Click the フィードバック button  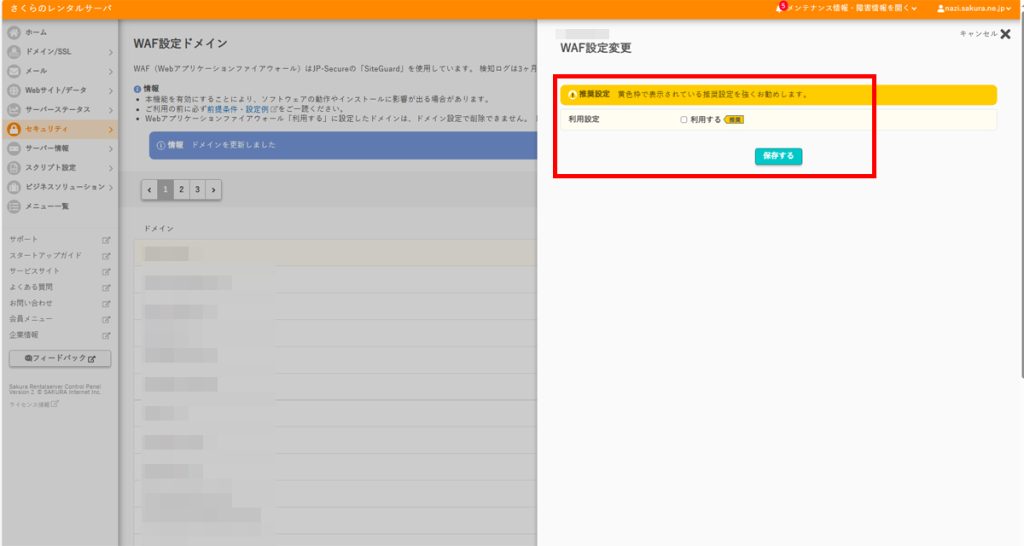click(60, 358)
